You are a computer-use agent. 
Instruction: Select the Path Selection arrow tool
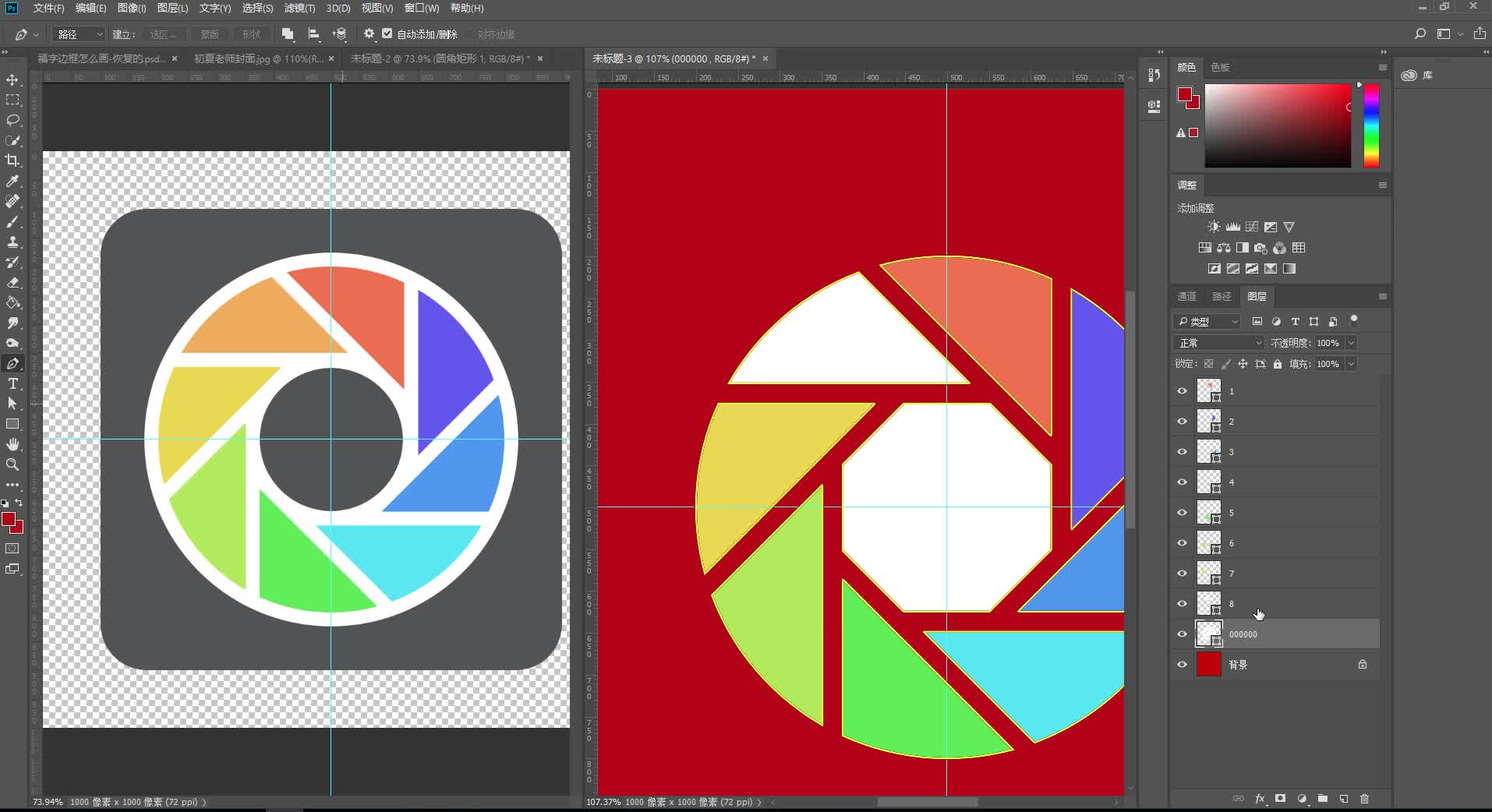point(12,404)
